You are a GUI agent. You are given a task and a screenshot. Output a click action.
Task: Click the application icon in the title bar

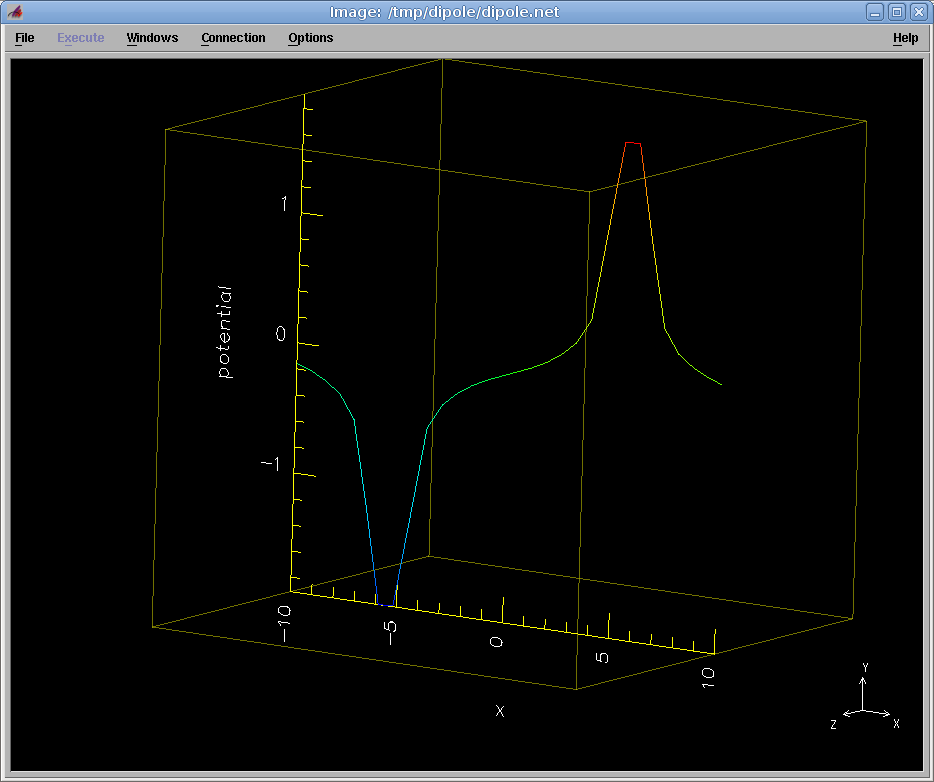15,12
